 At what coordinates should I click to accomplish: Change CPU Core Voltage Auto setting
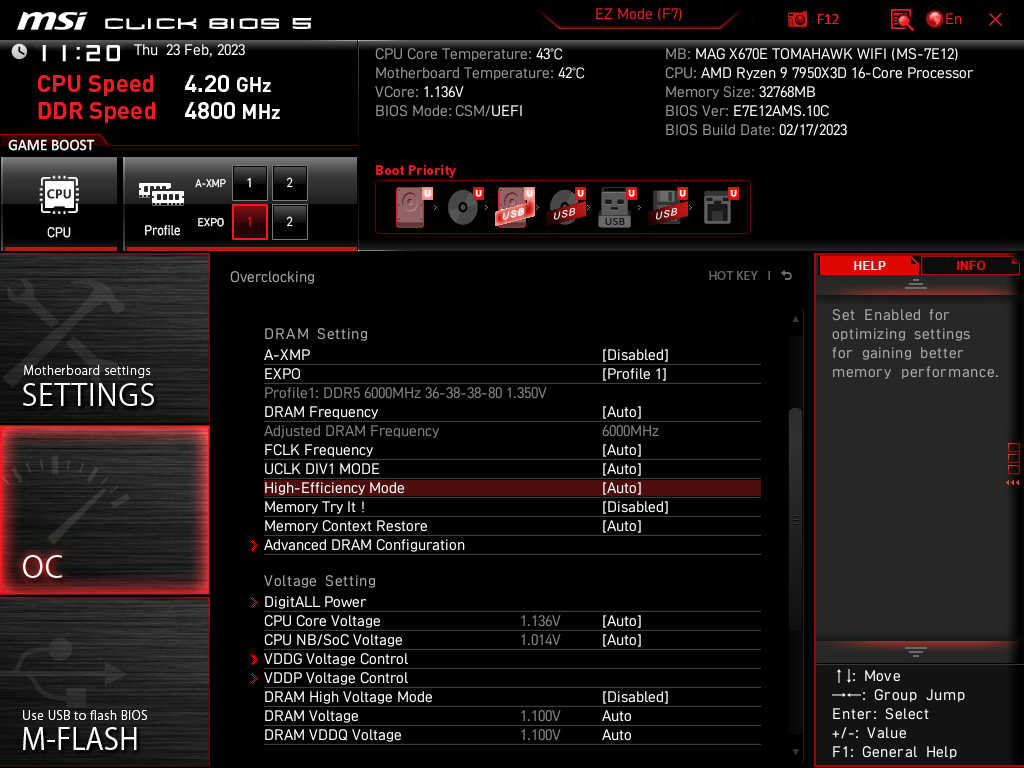[622, 620]
